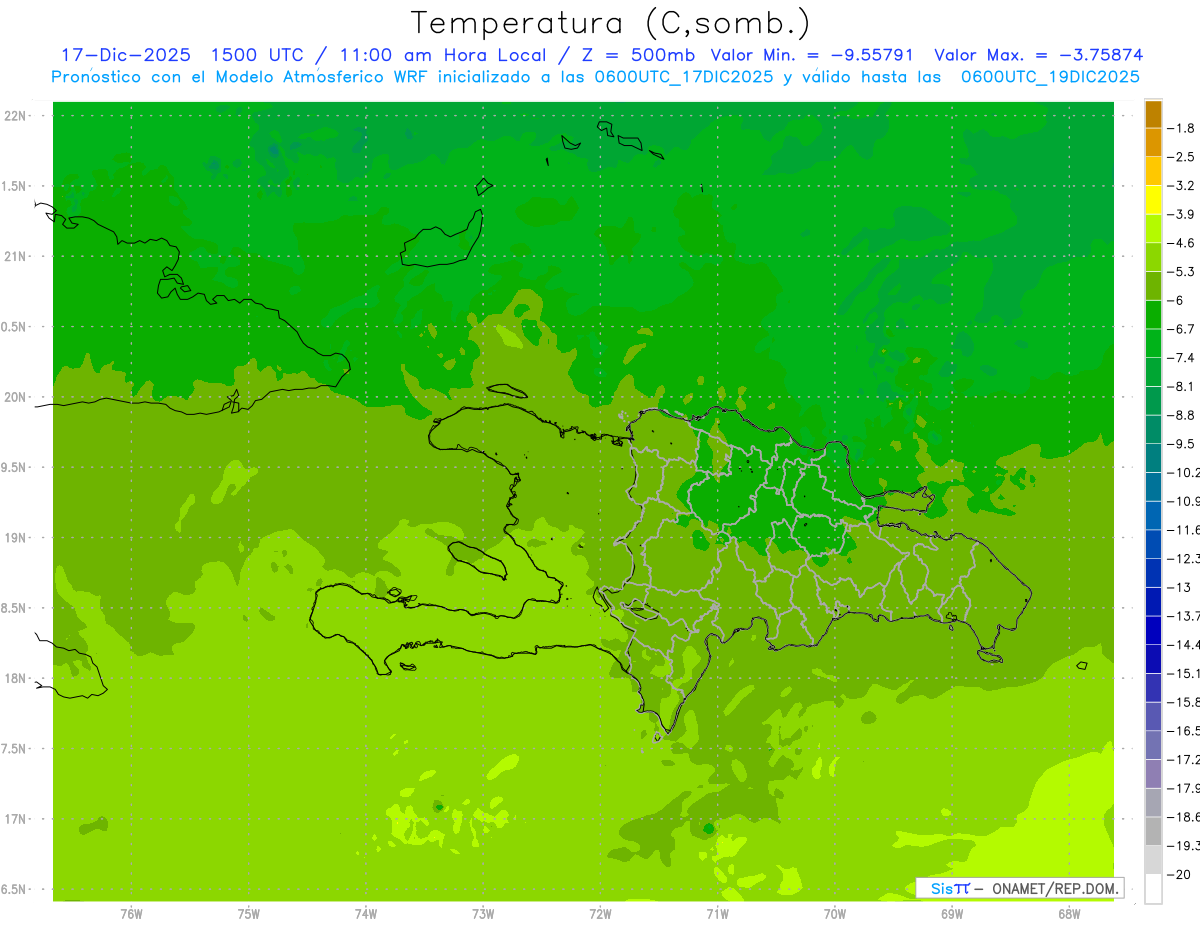Click the 68W longitude label
Screen dimensions: 1200x927
[x=1068, y=914]
